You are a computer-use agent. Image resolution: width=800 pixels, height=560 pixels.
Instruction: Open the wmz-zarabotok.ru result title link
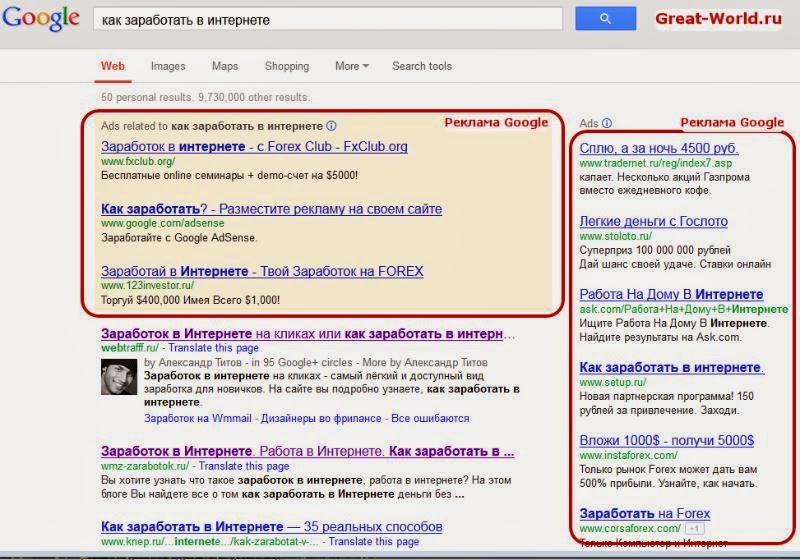pyautogui.click(x=308, y=451)
